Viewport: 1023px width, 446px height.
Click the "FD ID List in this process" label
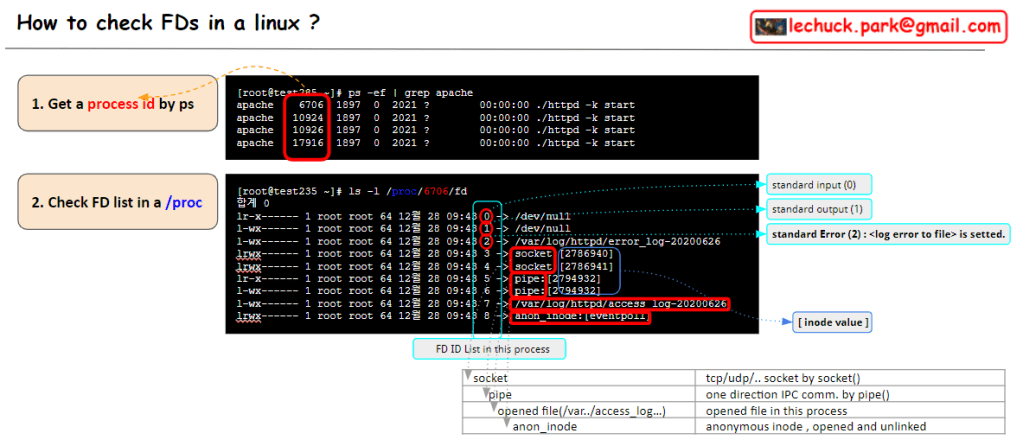click(x=489, y=348)
